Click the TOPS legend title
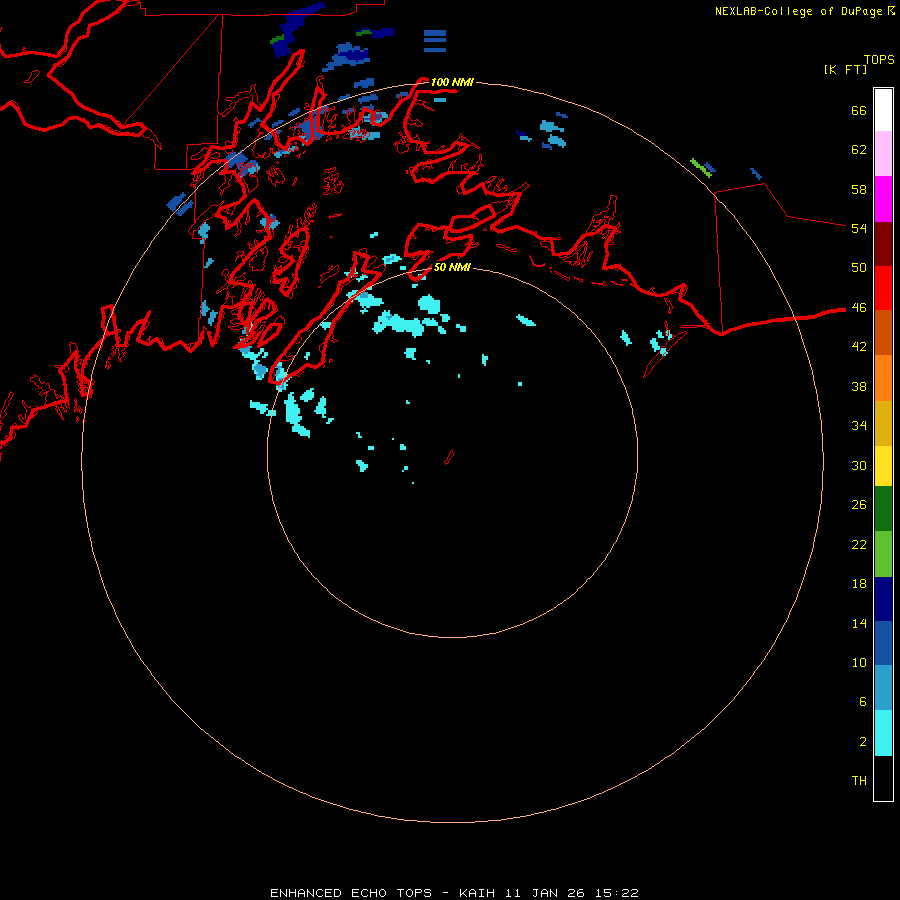Viewport: 900px width, 900px height. pyautogui.click(x=879, y=59)
